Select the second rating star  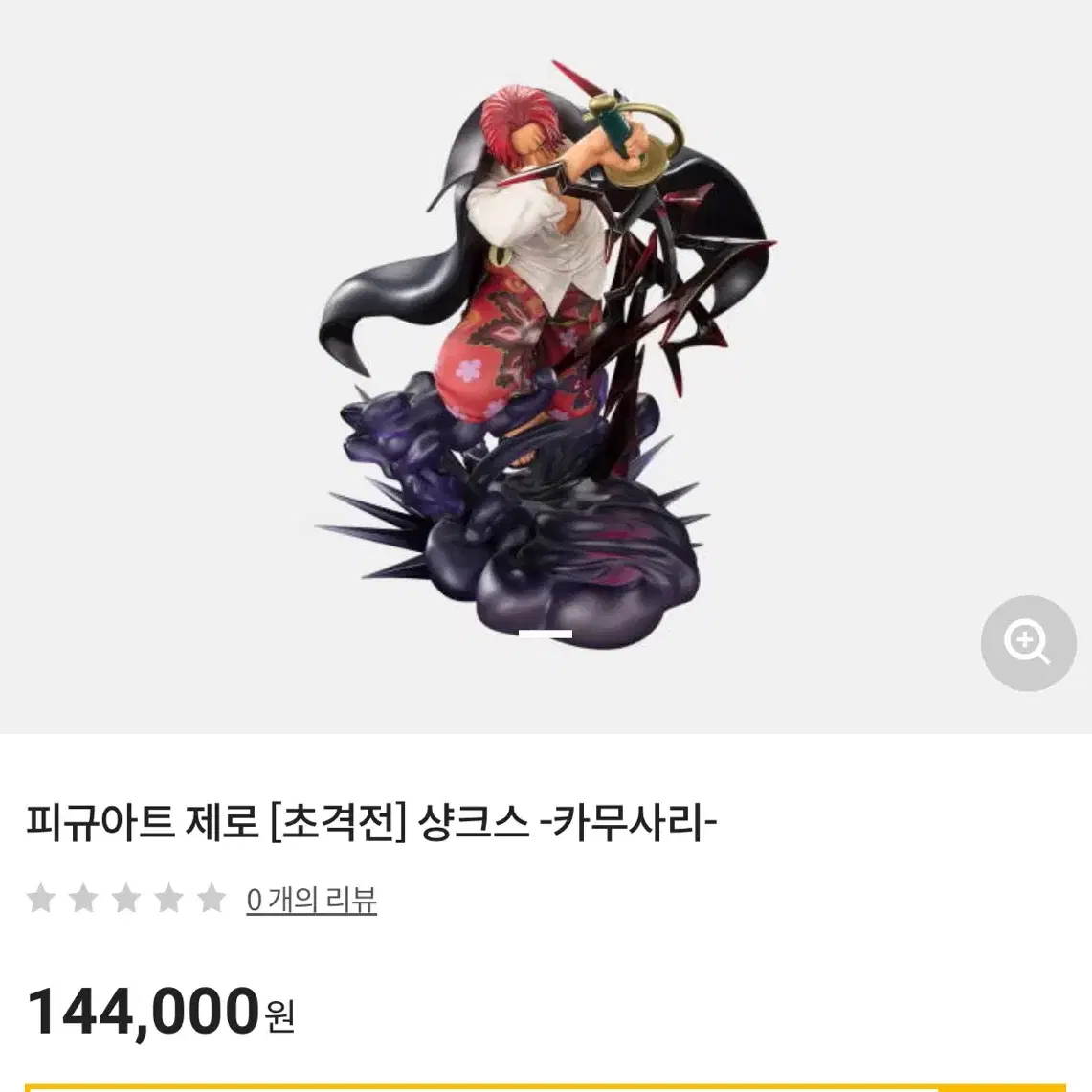click(83, 899)
